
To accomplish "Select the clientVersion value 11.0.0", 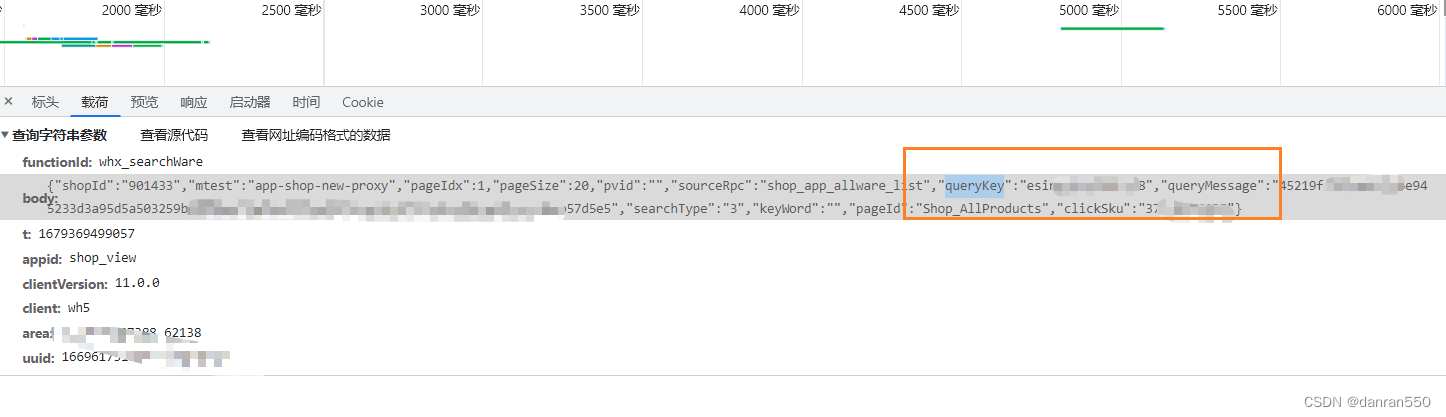I will (x=137, y=283).
